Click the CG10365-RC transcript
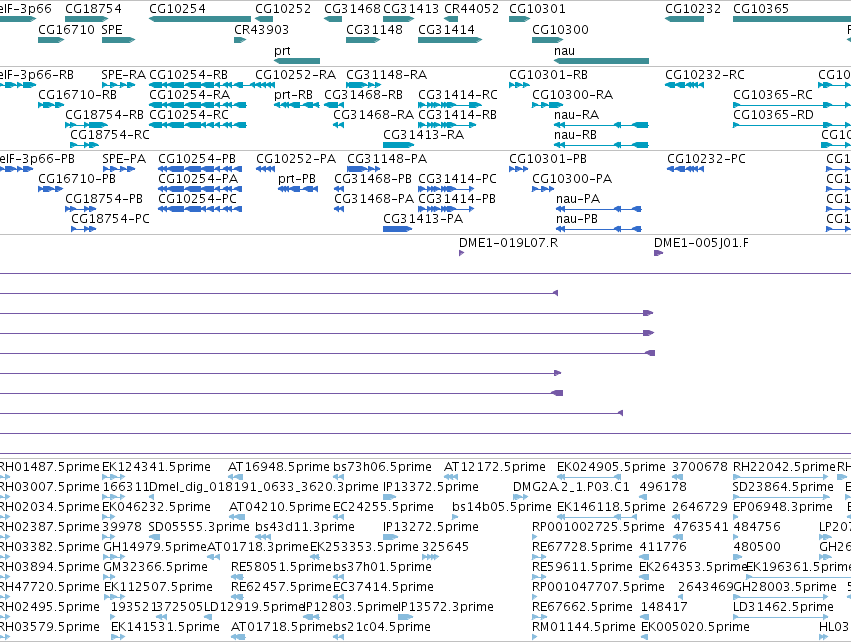The image size is (851, 642). [792, 105]
